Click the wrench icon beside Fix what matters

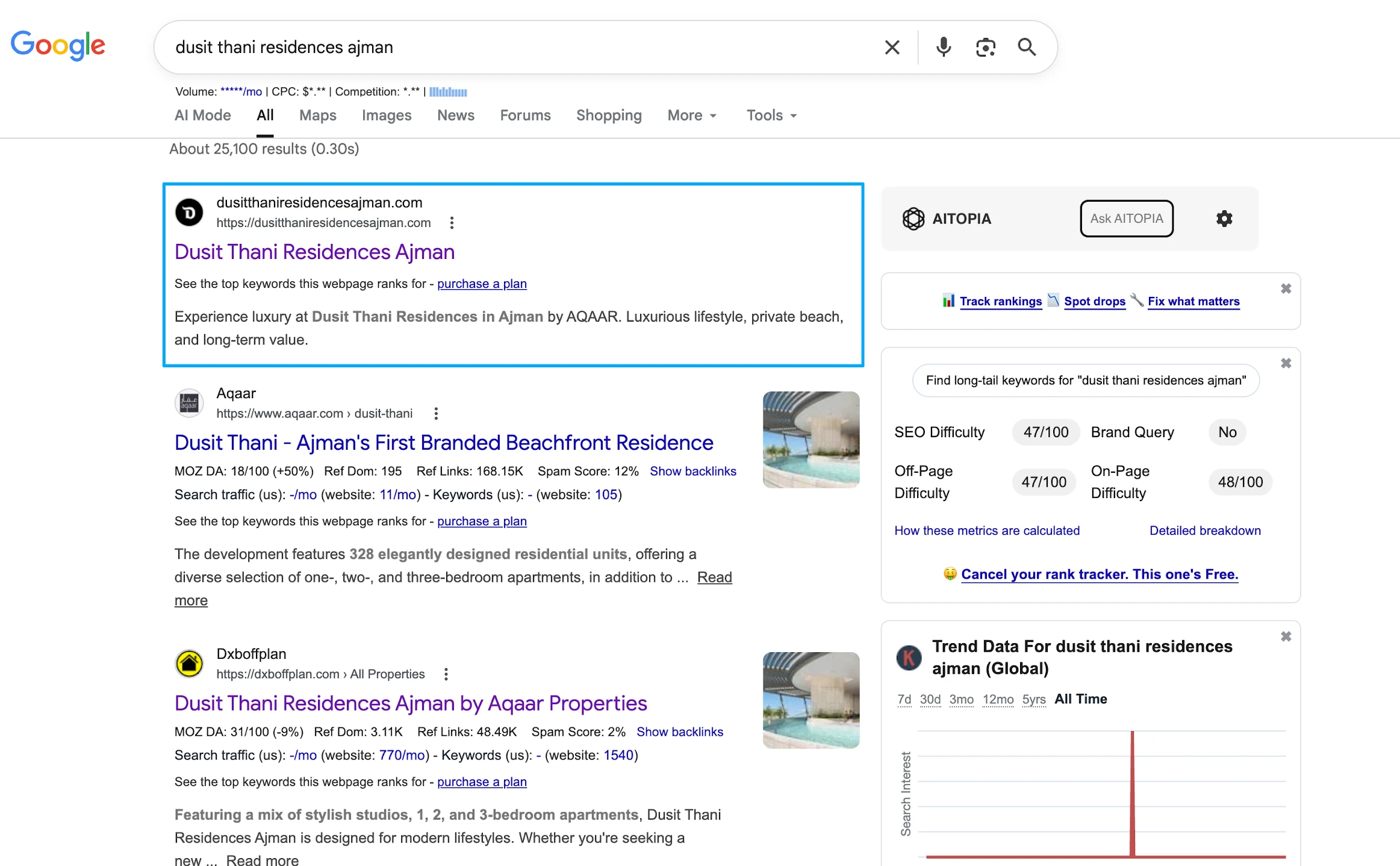[x=1138, y=301]
